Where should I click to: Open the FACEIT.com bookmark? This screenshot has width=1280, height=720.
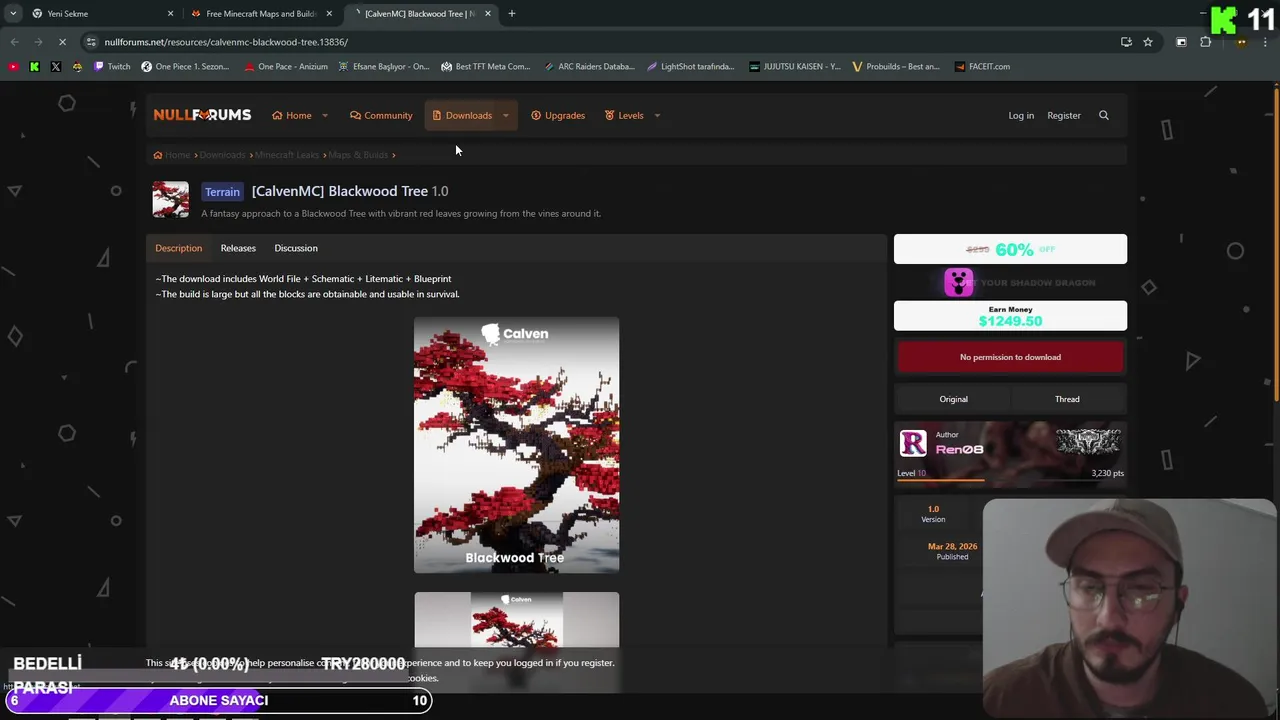point(982,67)
